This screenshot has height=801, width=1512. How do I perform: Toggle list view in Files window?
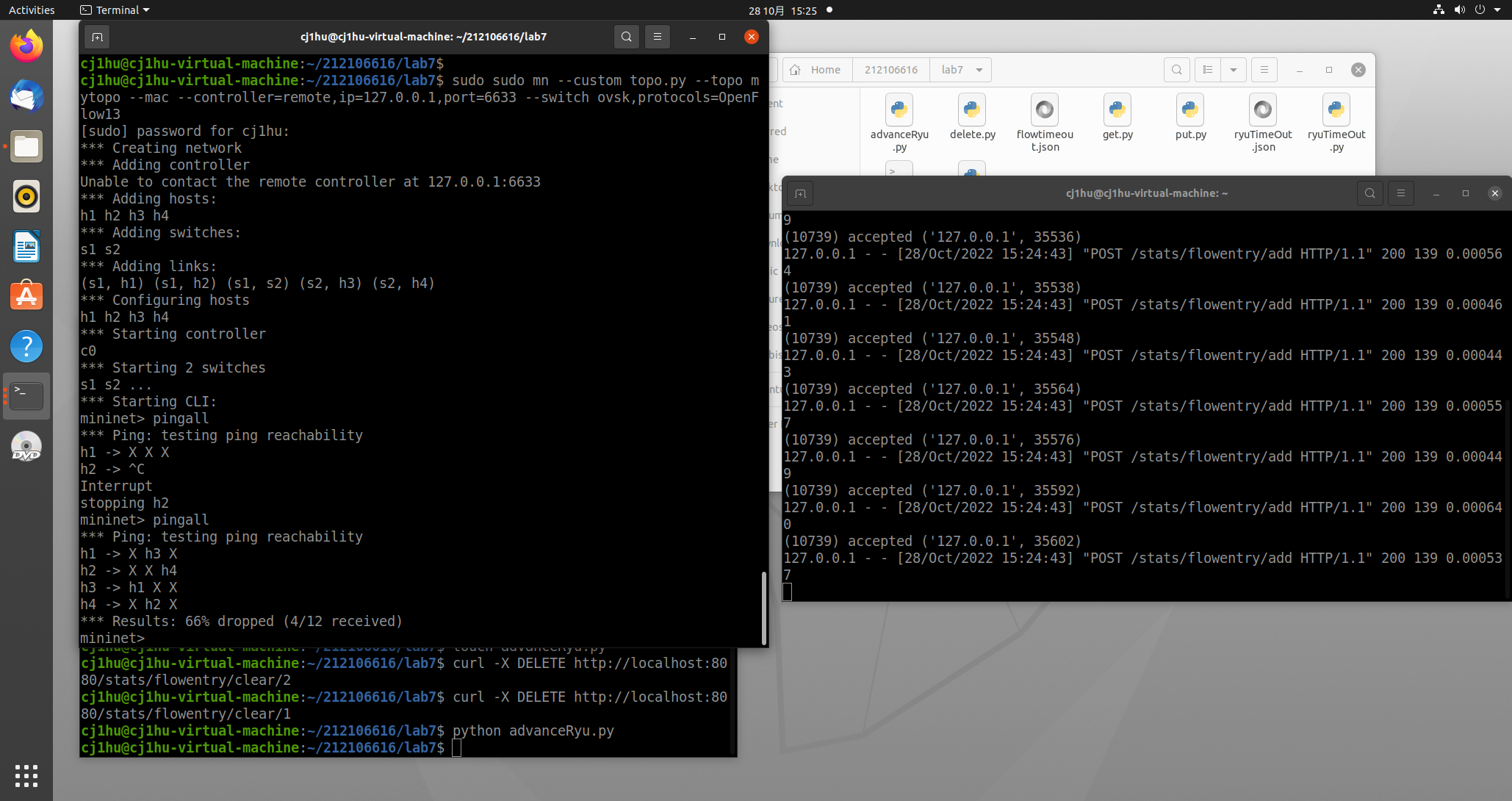[x=1208, y=70]
